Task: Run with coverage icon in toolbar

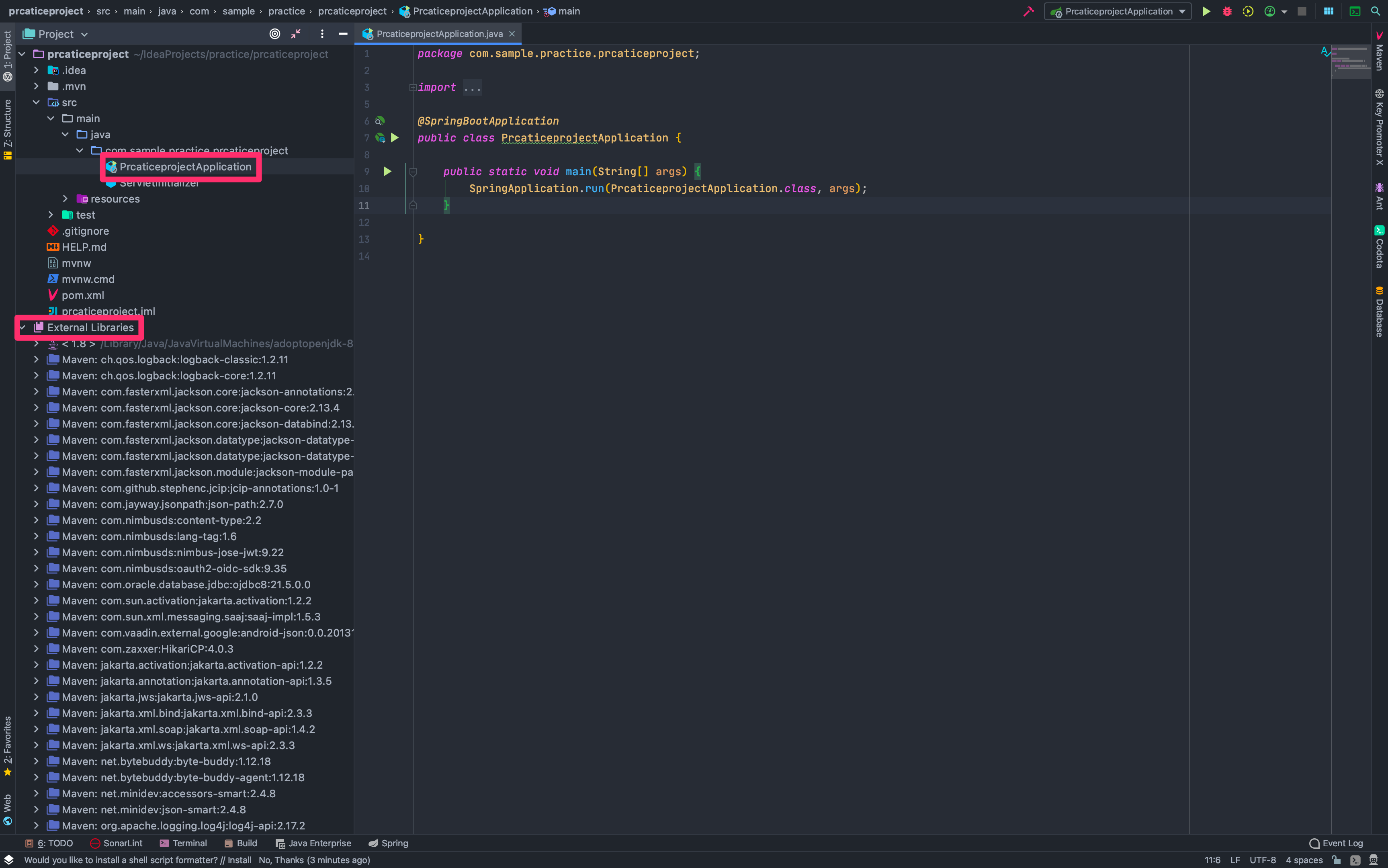Action: [x=1248, y=12]
